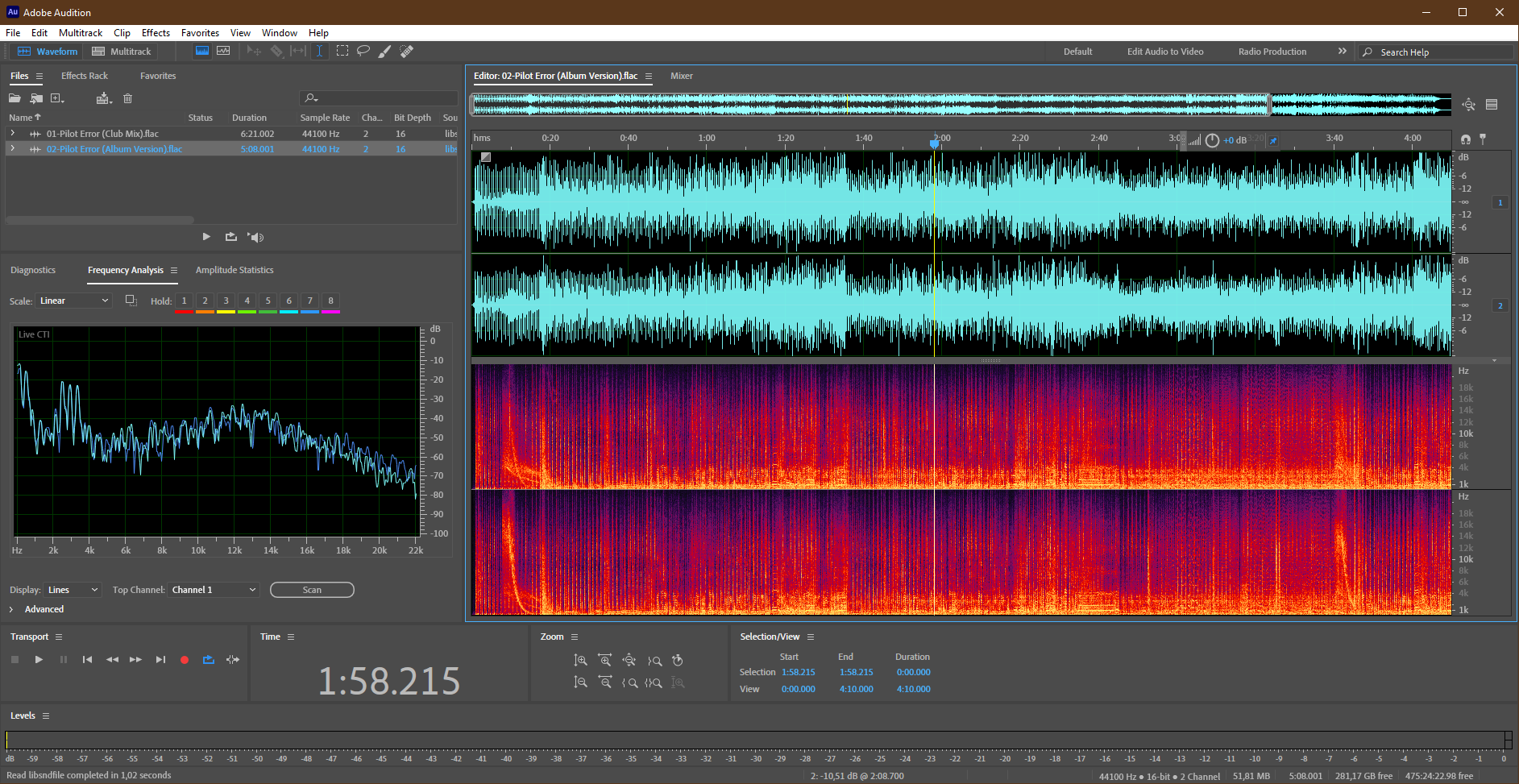
Task: Click the Record button in Transport
Action: tap(184, 659)
